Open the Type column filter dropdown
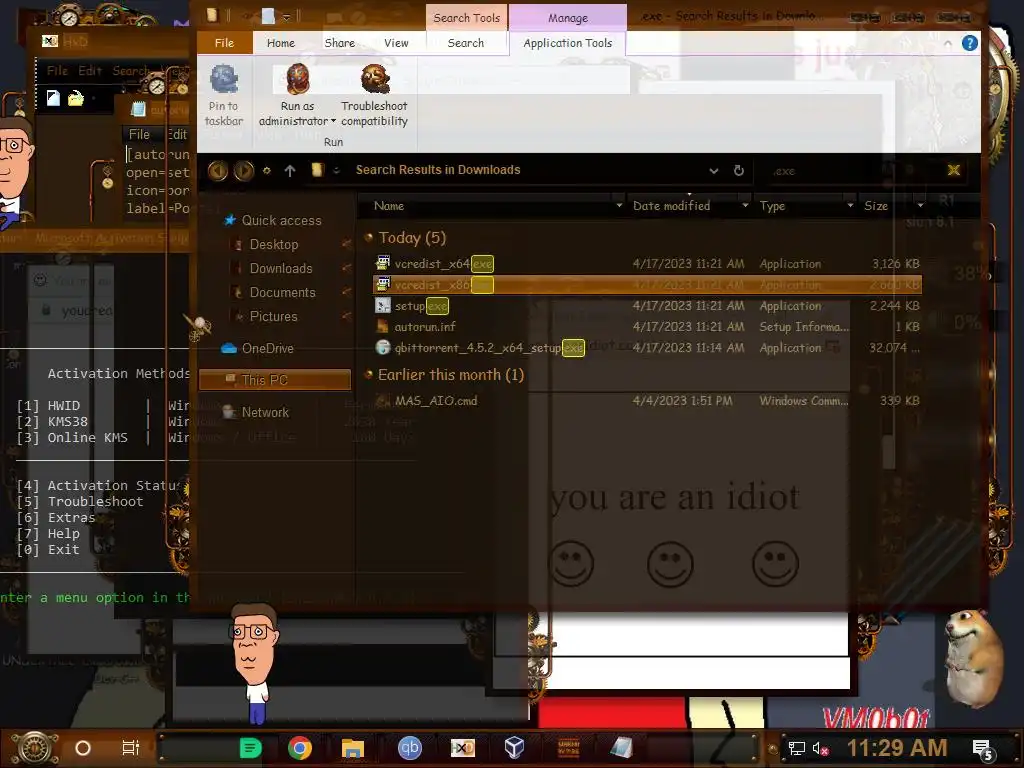Viewport: 1024px width, 768px height. pos(850,206)
